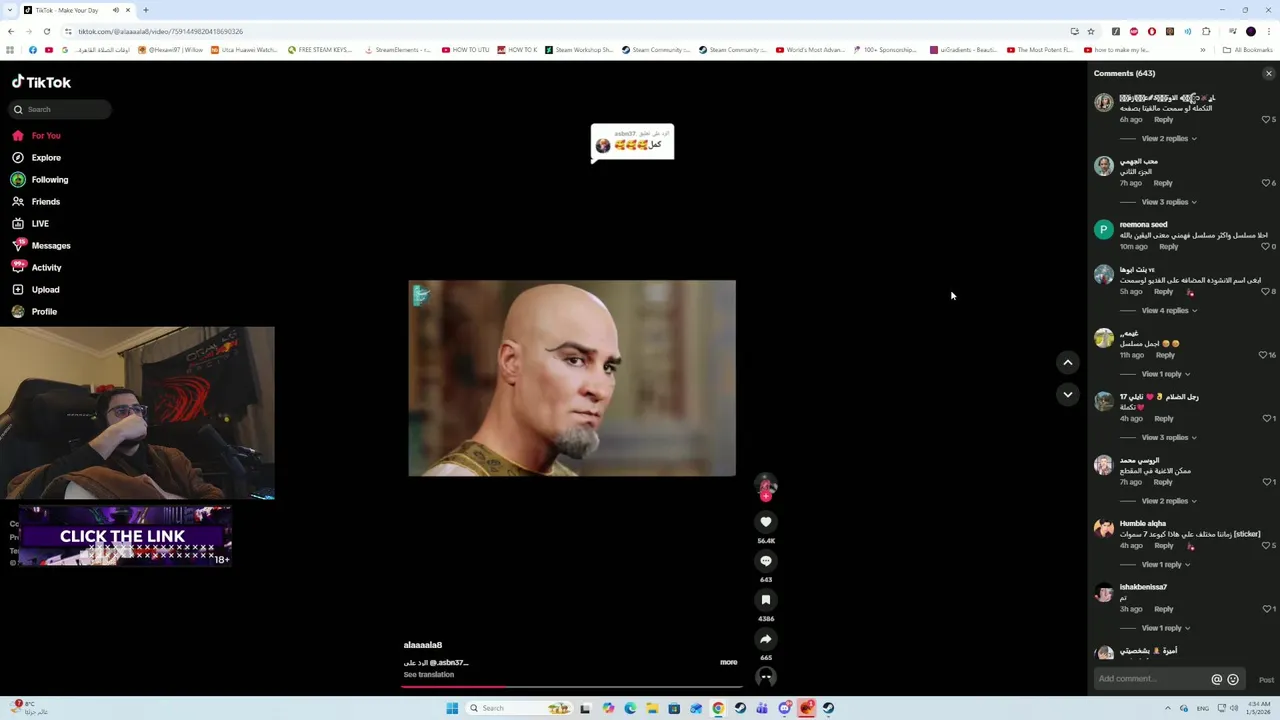This screenshot has width=1280, height=720.
Task: Open Windows Start menu
Action: coord(452,708)
